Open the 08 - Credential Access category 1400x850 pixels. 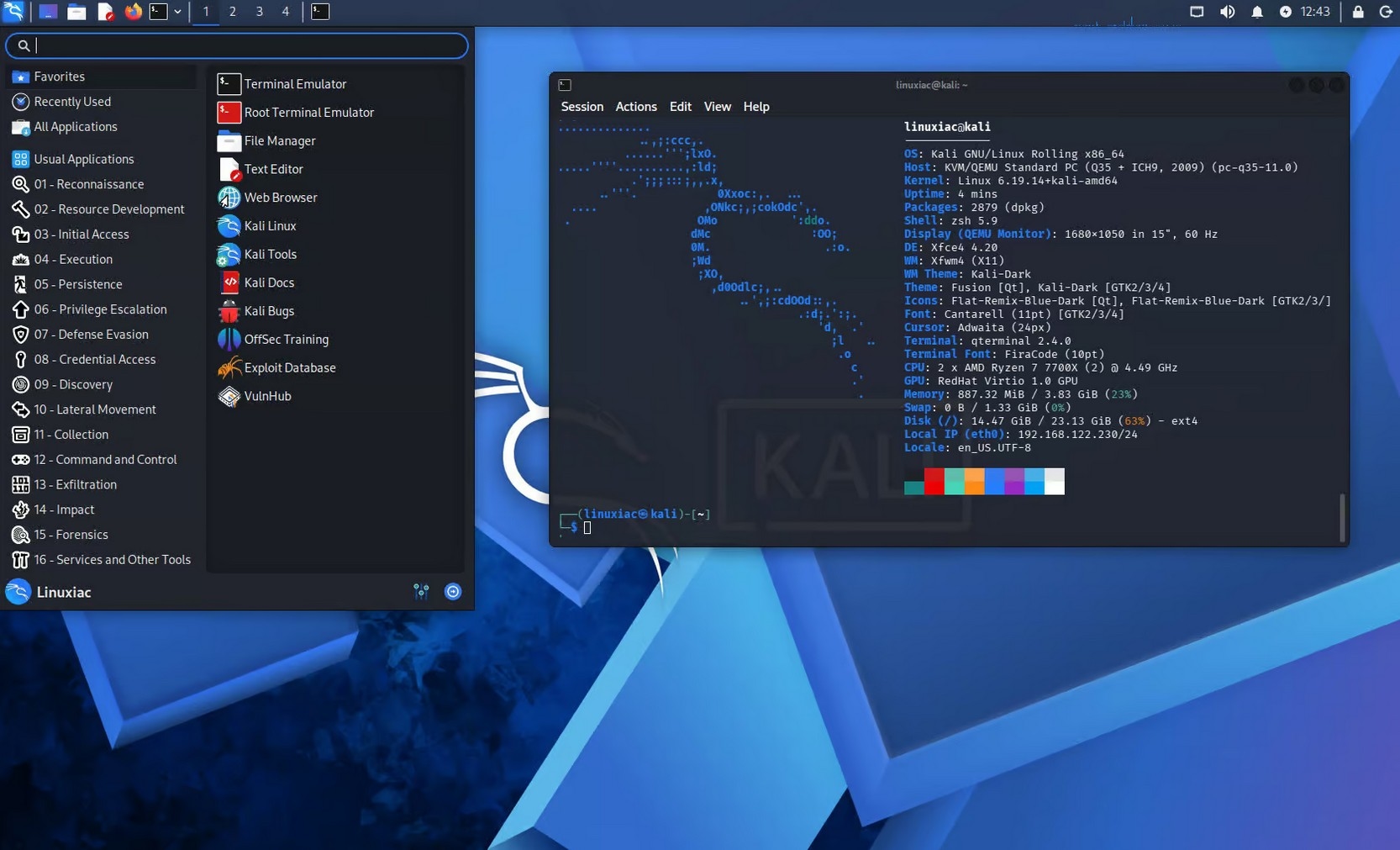(102, 360)
